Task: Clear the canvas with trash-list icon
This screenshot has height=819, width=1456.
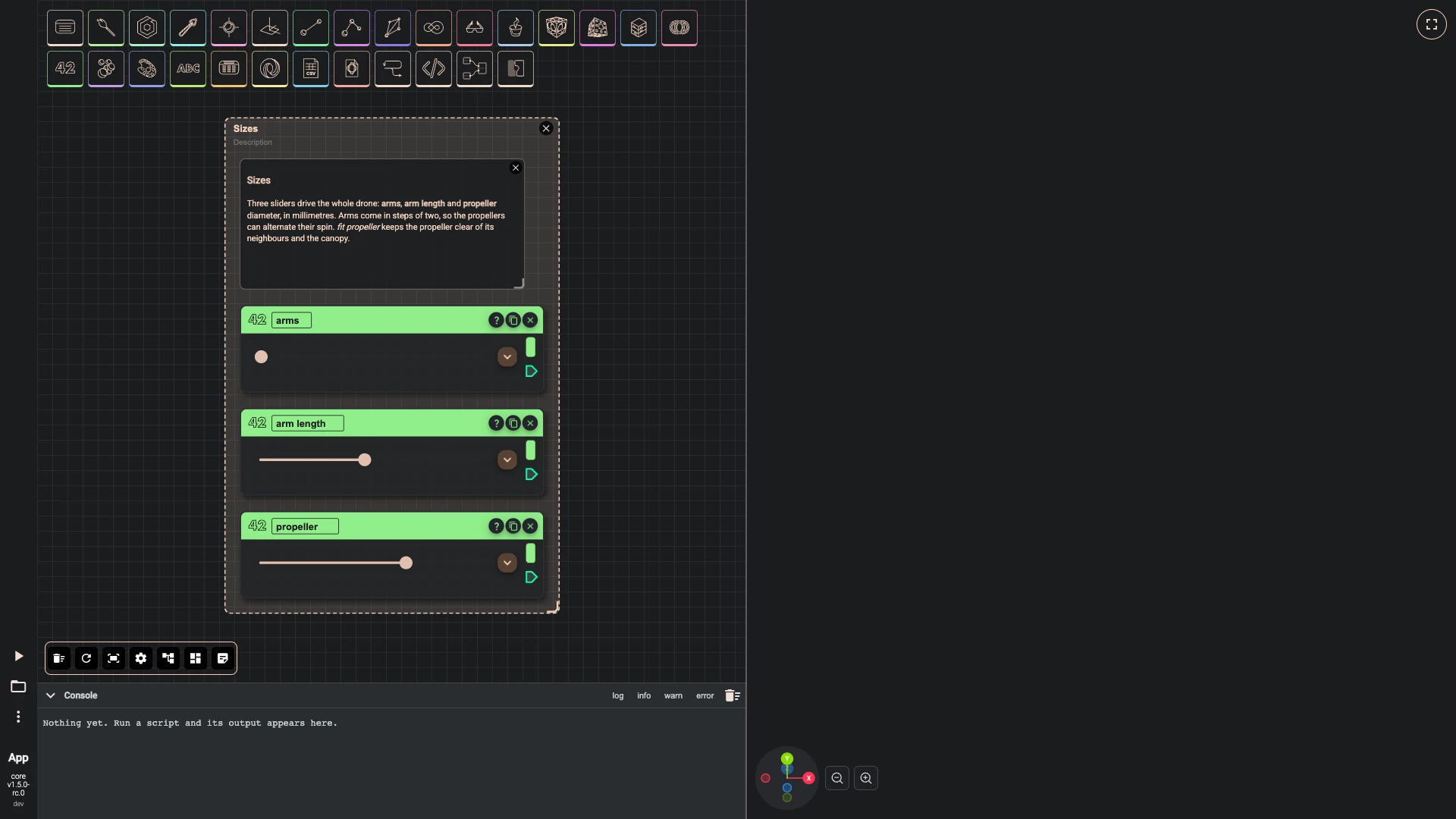Action: (59, 658)
